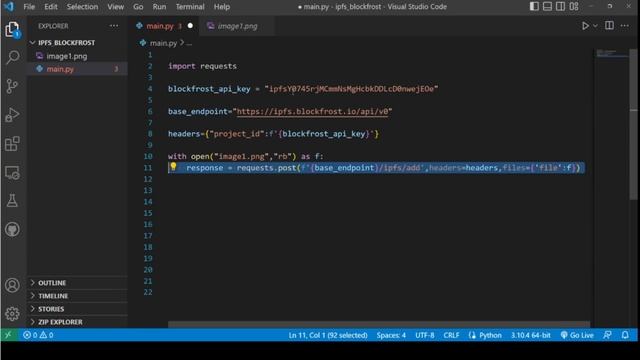Open the GitHub view icon
This screenshot has height=360, width=640.
12,229
